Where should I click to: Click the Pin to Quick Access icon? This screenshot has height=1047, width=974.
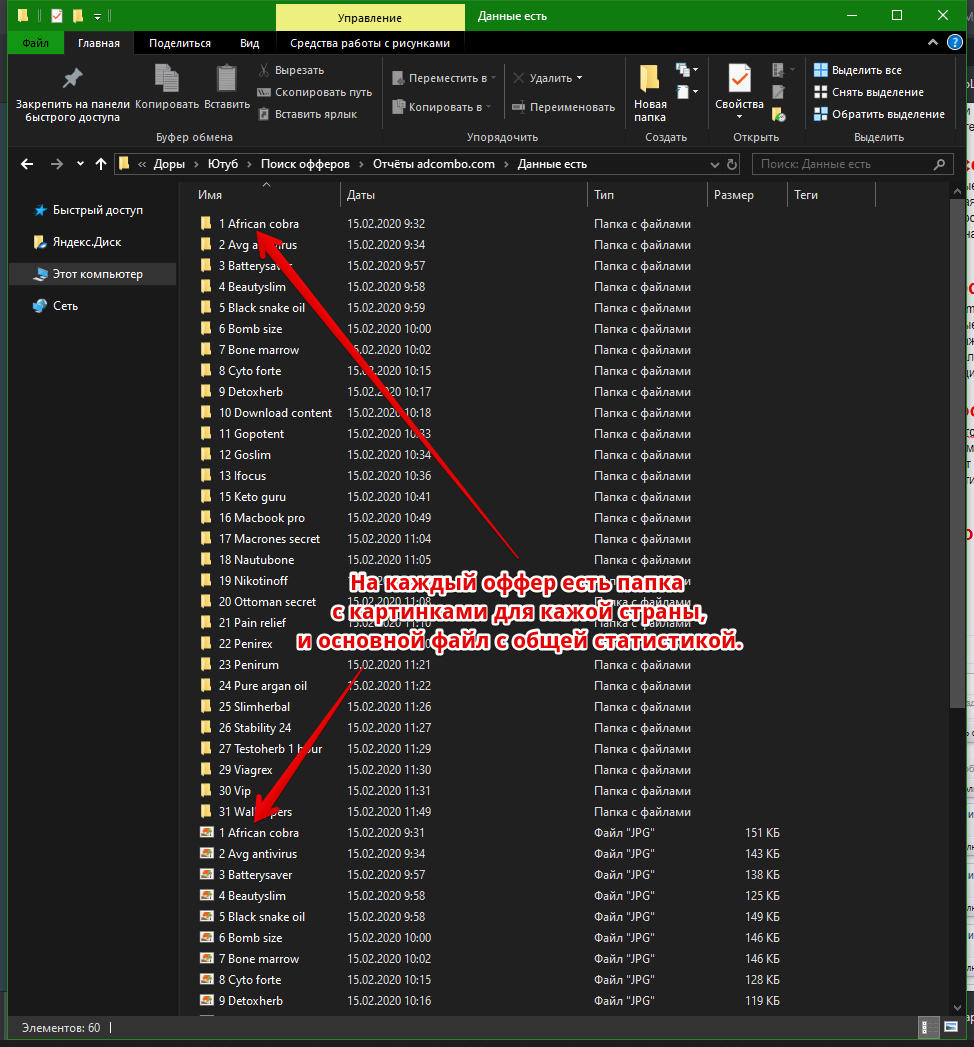click(72, 79)
